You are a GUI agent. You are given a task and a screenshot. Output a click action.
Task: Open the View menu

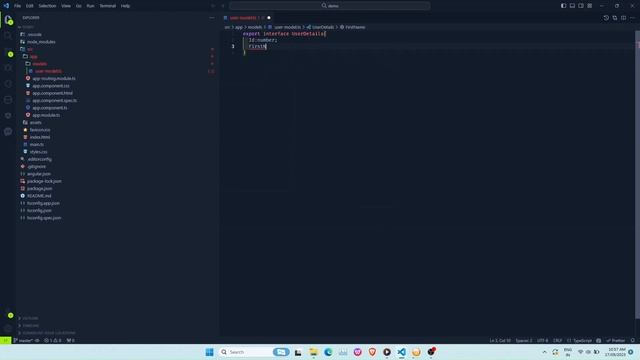tap(66, 6)
